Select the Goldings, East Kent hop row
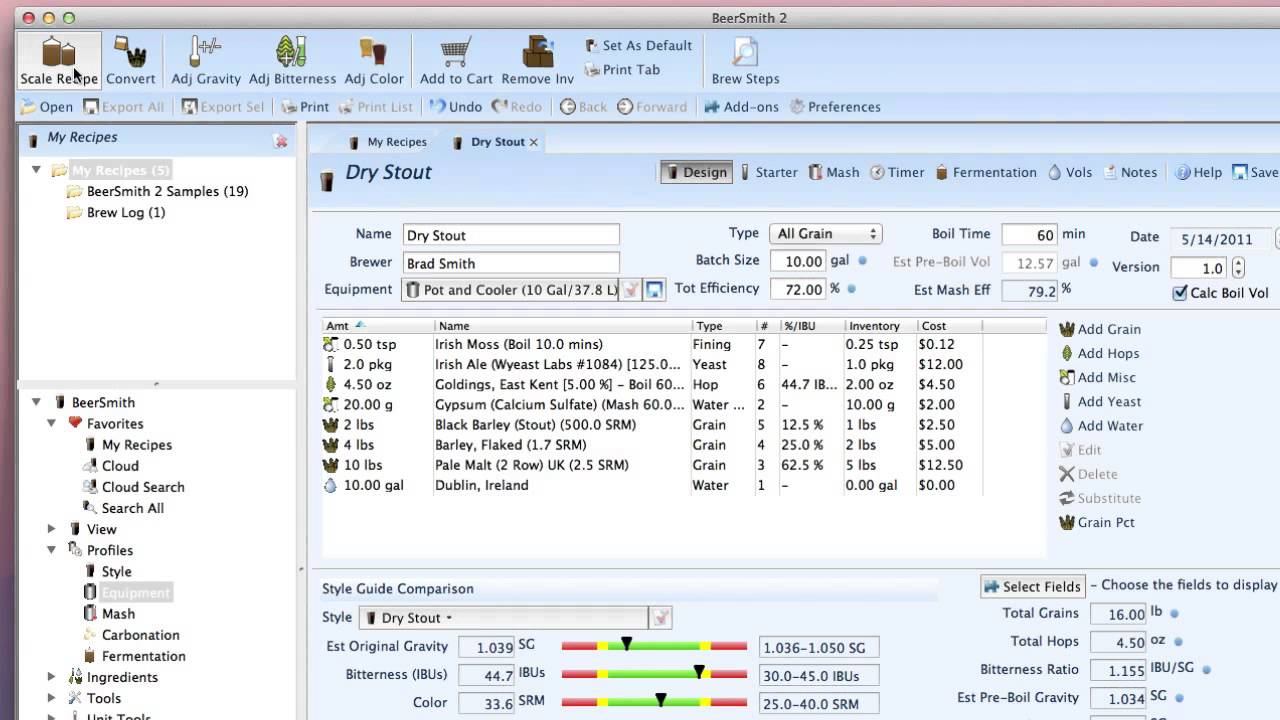This screenshot has width=1280, height=720. [x=652, y=385]
